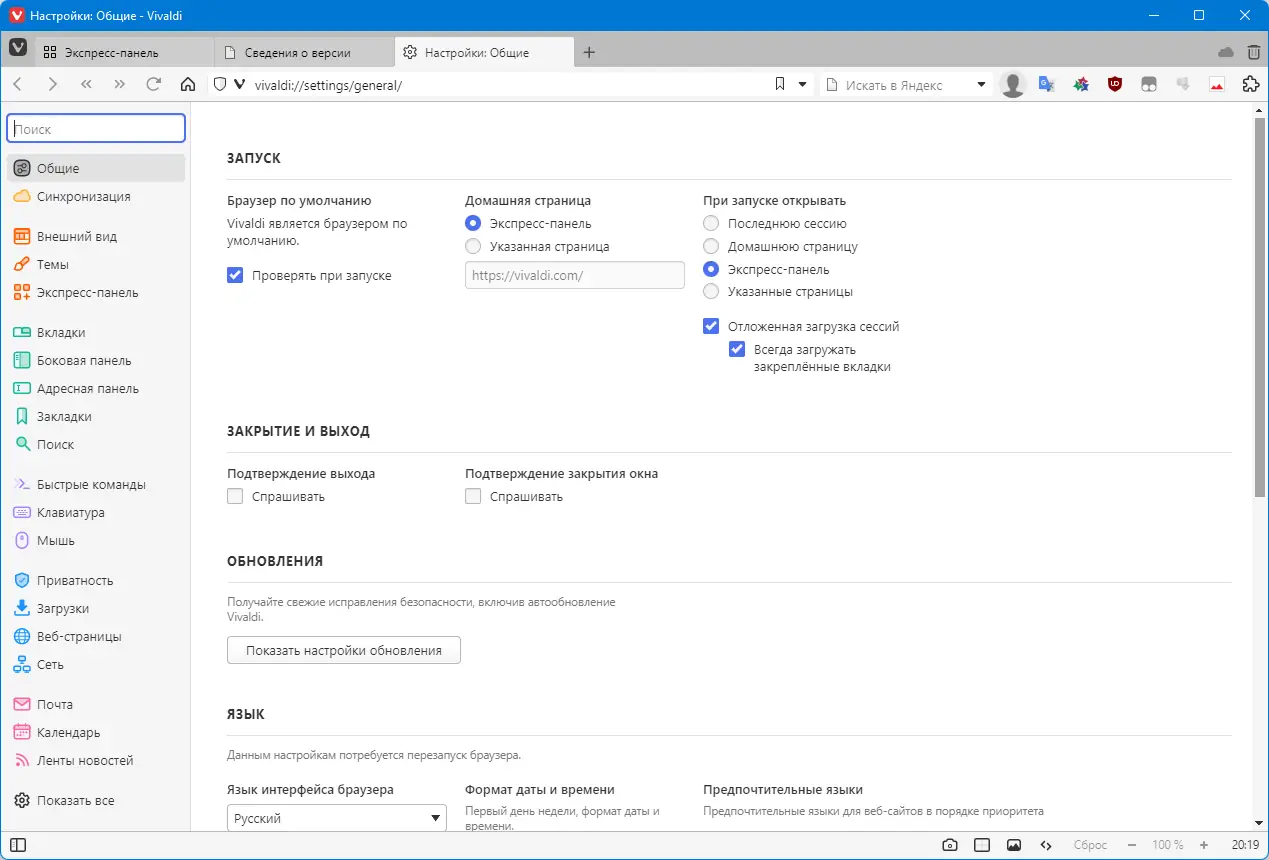Toggle Отложенная загрузка сессий checkbox
The width and height of the screenshot is (1269, 860).
pos(711,326)
